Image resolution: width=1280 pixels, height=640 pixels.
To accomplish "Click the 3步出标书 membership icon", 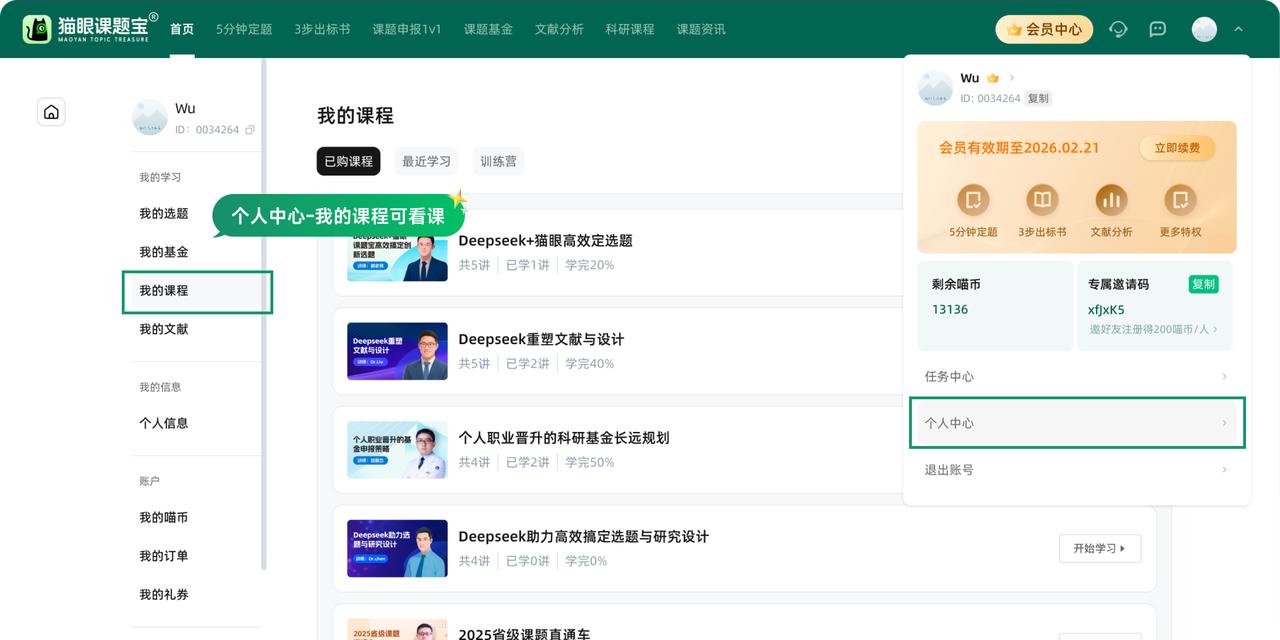I will pos(1042,200).
